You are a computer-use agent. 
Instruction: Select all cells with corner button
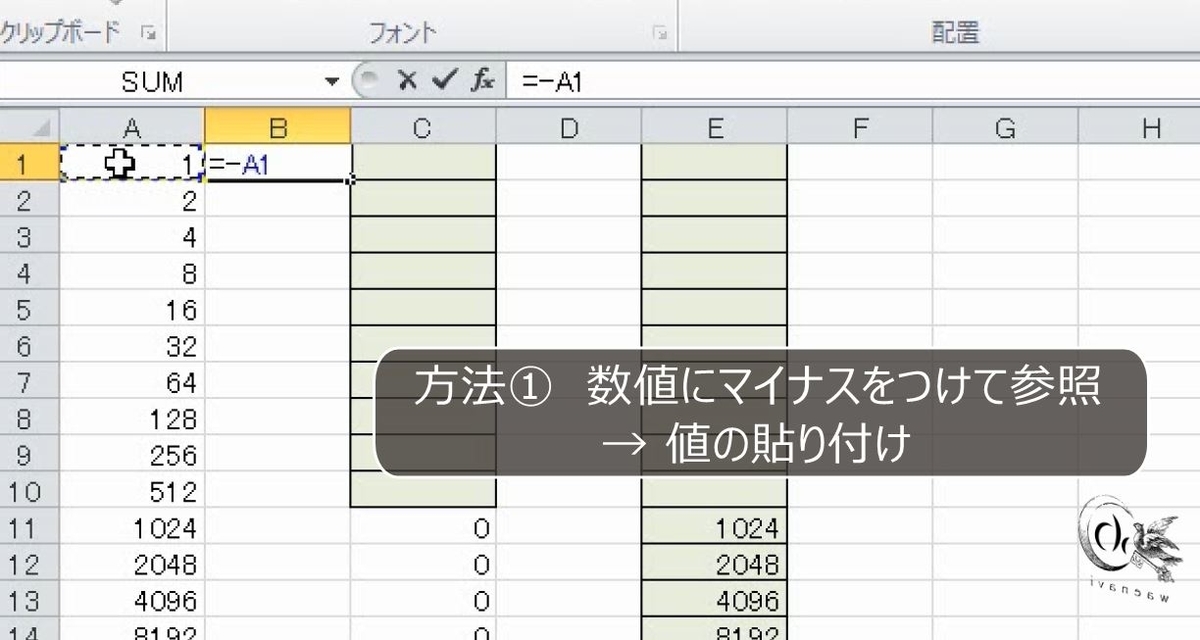pyautogui.click(x=30, y=127)
